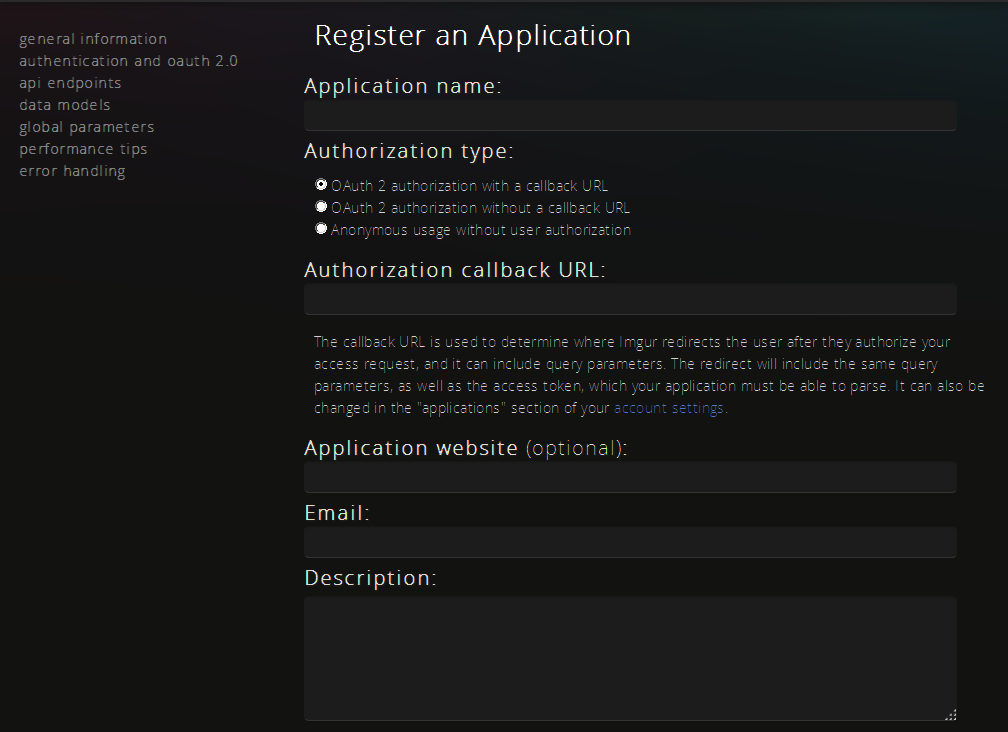Select OAuth 2 authorization without a callback URL
Viewport: 1008px width, 732px height.
(x=321, y=205)
